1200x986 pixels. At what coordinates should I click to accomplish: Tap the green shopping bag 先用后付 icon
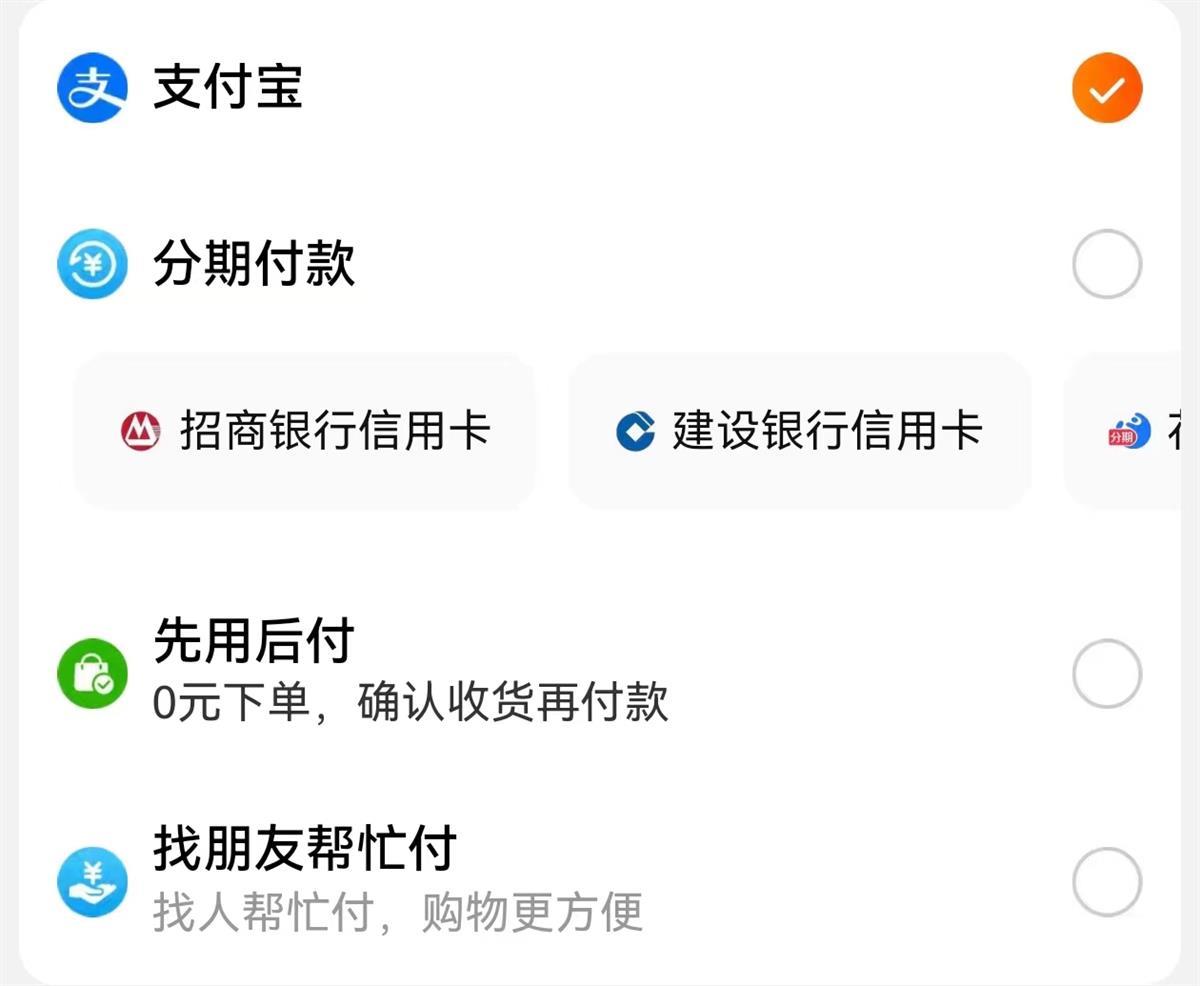92,674
